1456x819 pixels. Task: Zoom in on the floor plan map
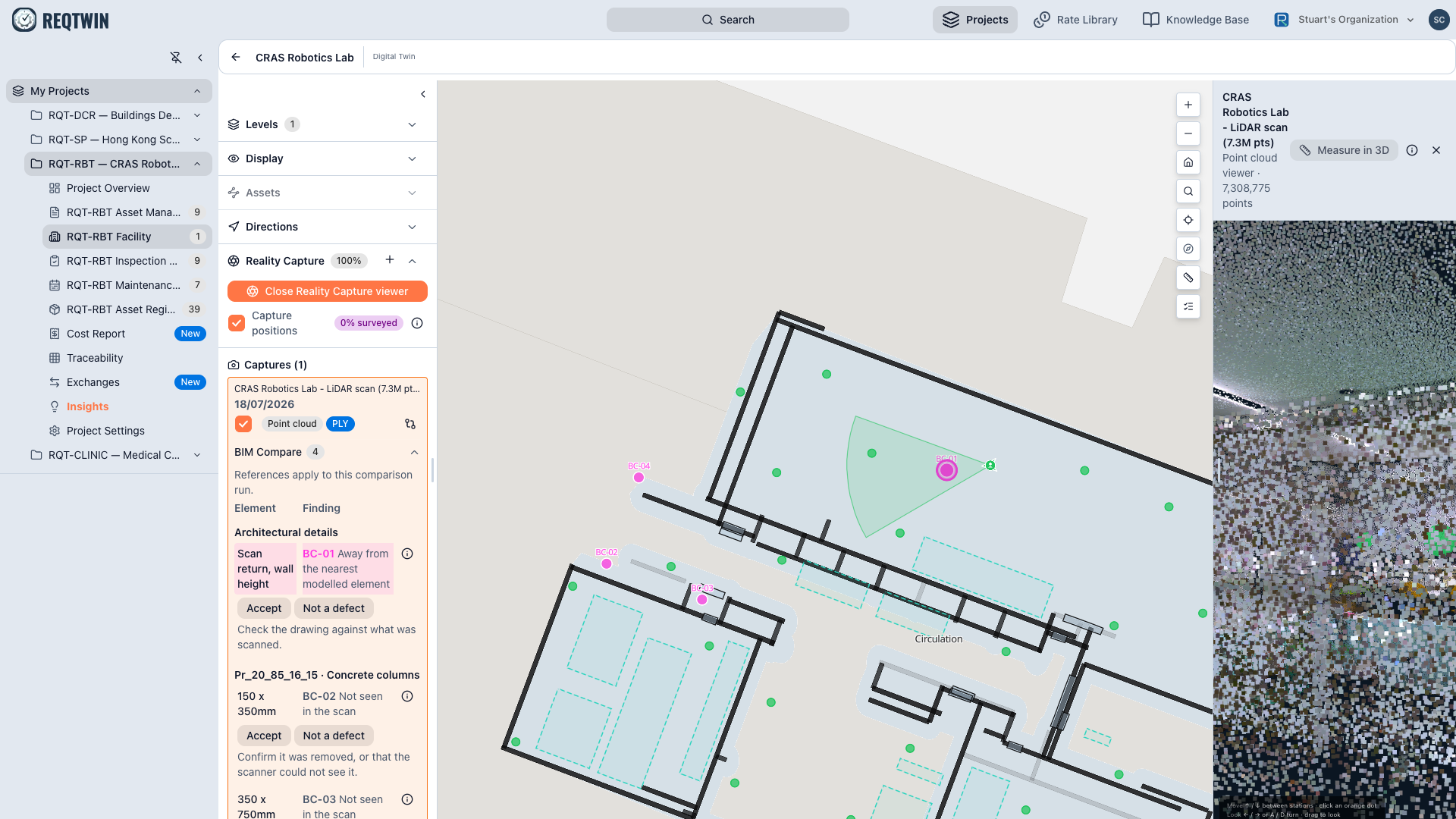tap(1188, 105)
